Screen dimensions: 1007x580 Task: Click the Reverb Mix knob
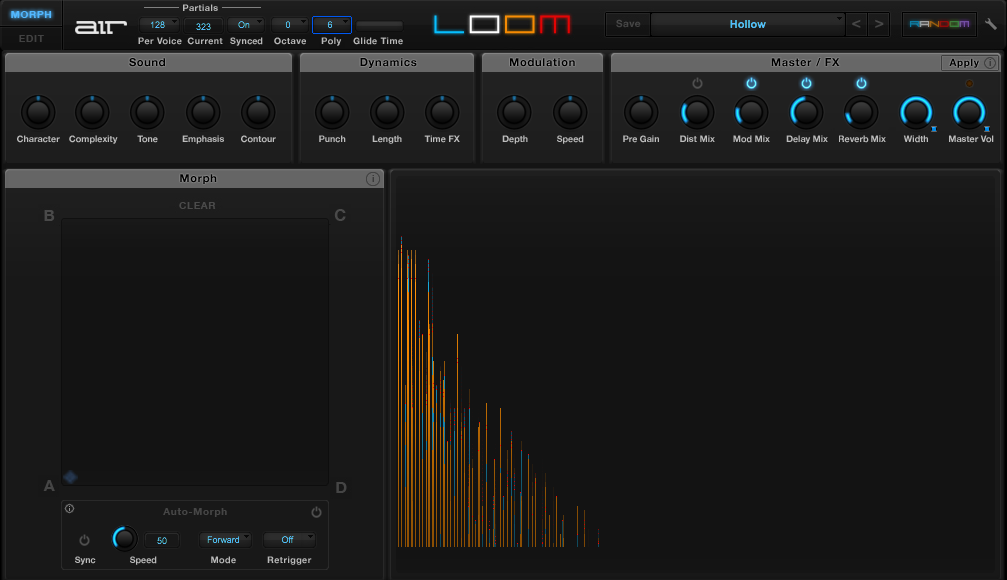click(861, 112)
